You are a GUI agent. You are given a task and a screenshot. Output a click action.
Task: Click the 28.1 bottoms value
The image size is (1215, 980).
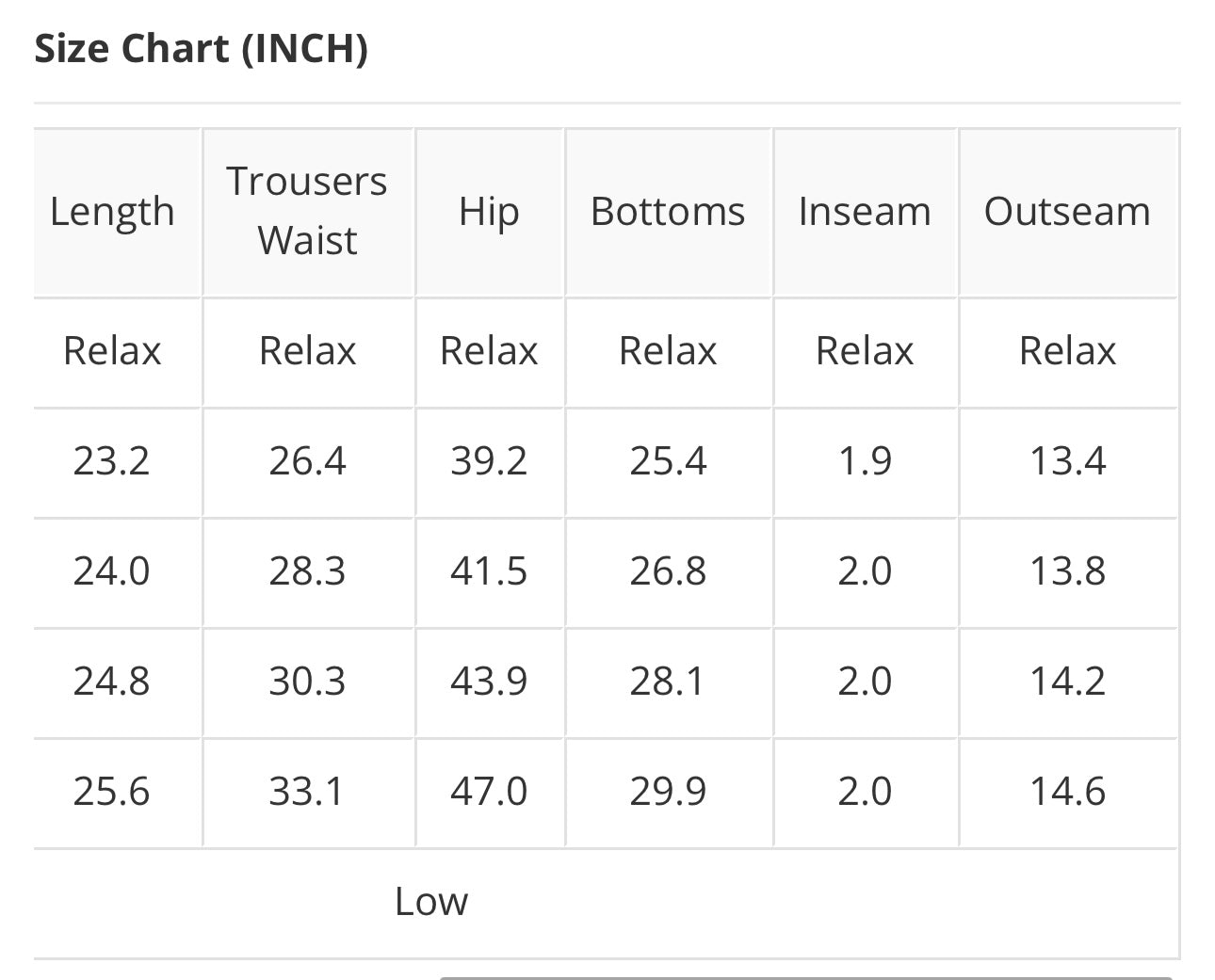click(x=667, y=682)
